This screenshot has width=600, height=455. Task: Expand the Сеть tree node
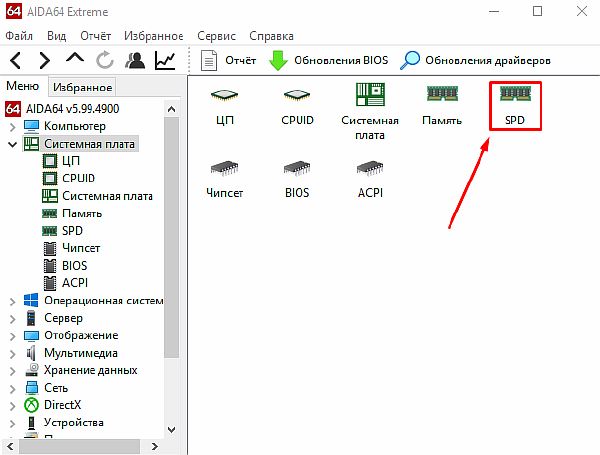pos(12,389)
